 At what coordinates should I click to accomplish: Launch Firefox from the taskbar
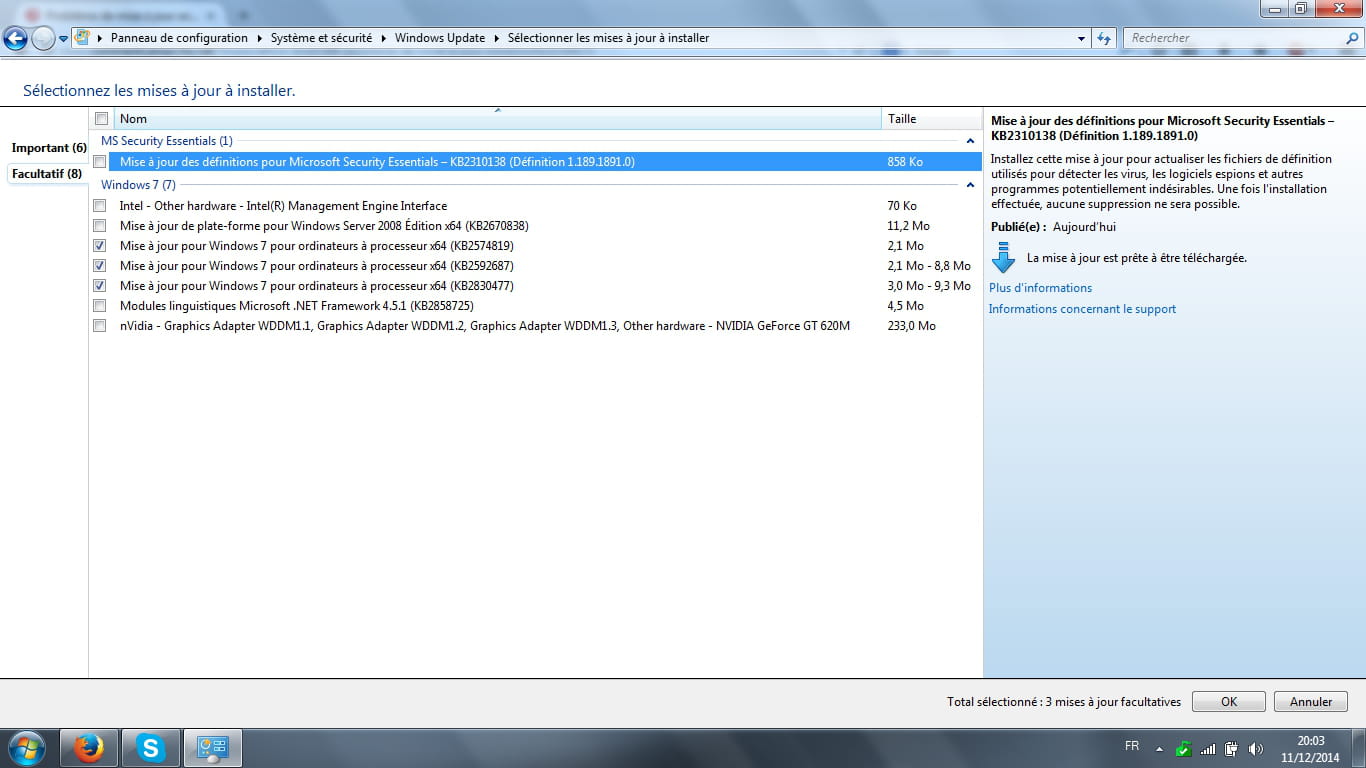pos(89,748)
